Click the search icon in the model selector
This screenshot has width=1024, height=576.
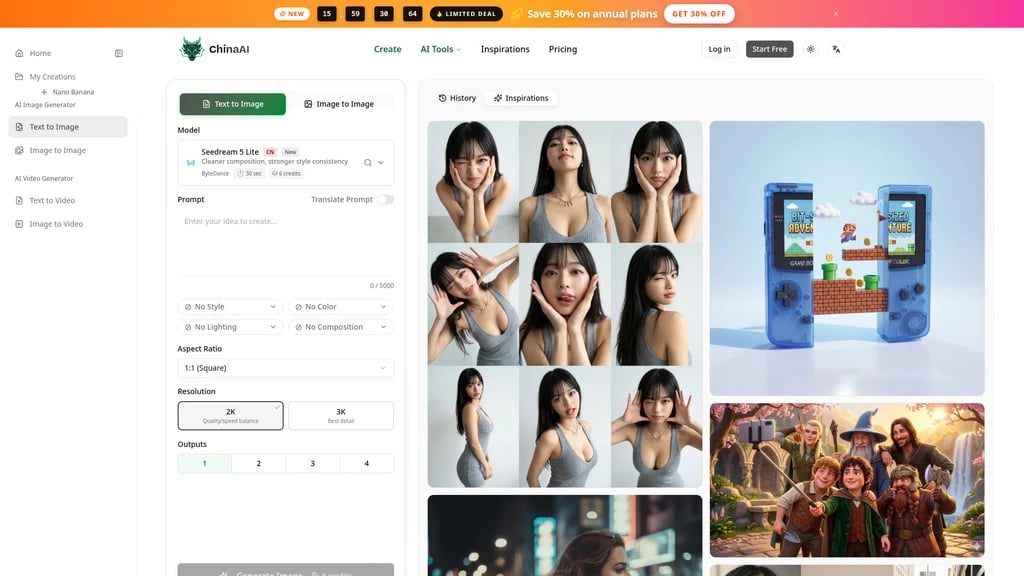point(368,163)
